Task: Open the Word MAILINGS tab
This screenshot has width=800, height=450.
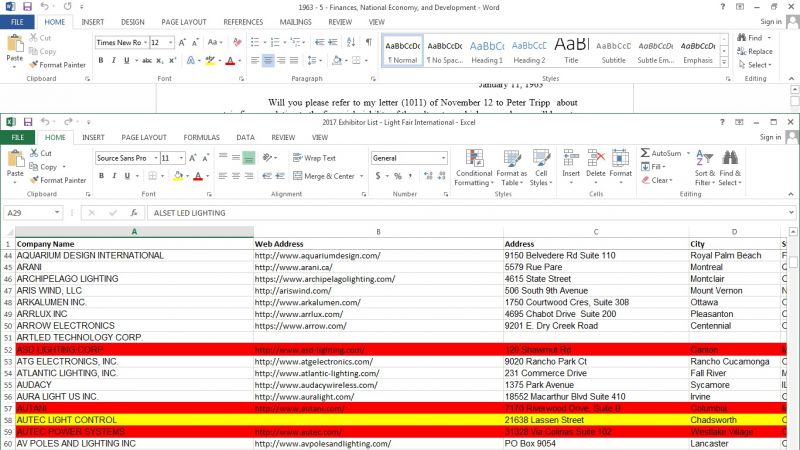Action: click(295, 22)
